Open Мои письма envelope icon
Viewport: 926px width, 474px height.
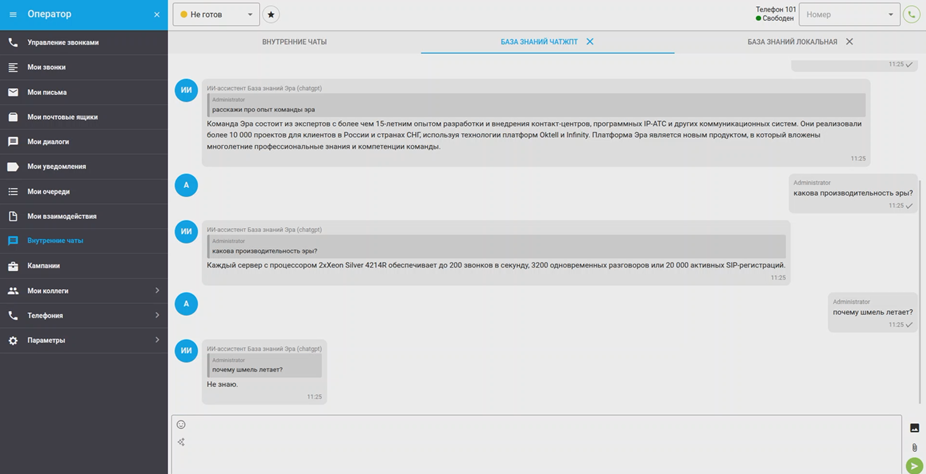click(13, 92)
